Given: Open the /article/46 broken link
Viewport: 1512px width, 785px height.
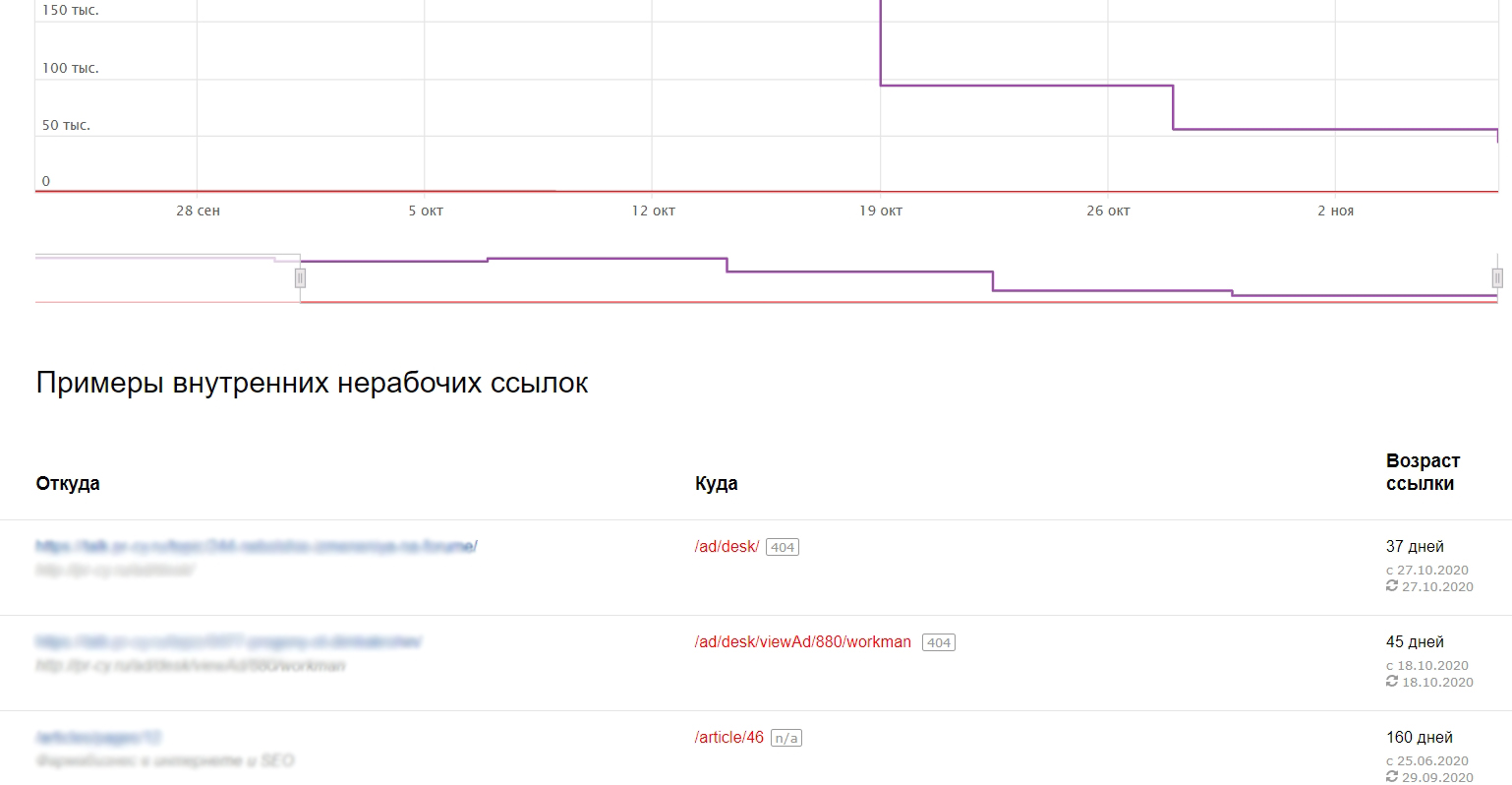Looking at the screenshot, I should point(728,738).
